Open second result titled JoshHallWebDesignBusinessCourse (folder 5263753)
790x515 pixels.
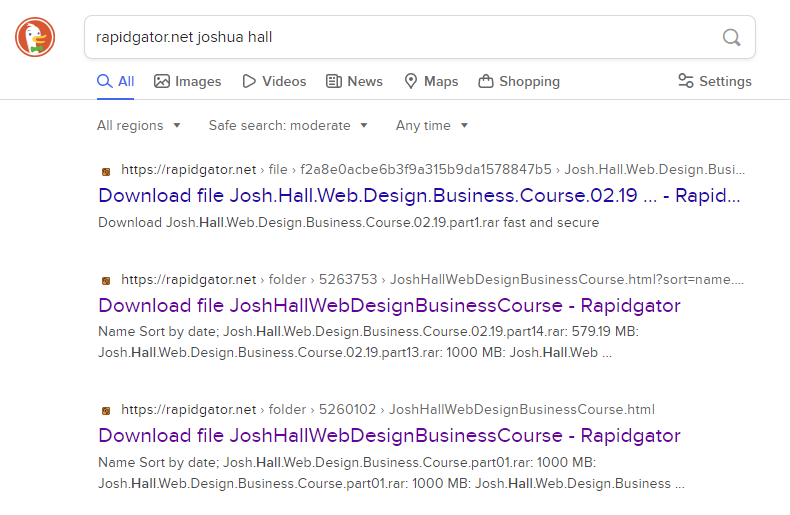(389, 305)
